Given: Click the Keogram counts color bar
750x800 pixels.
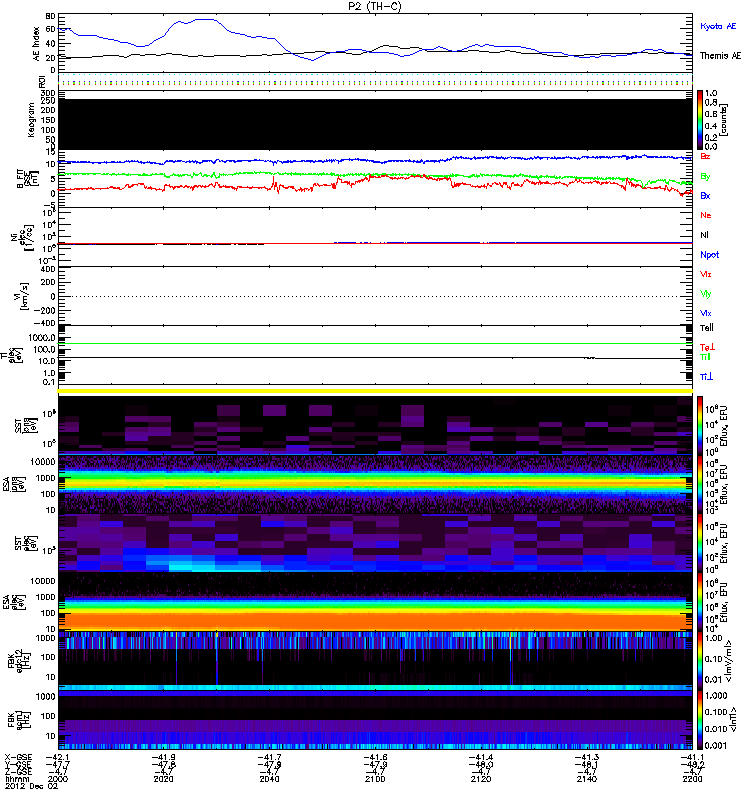Looking at the screenshot, I should point(700,120).
